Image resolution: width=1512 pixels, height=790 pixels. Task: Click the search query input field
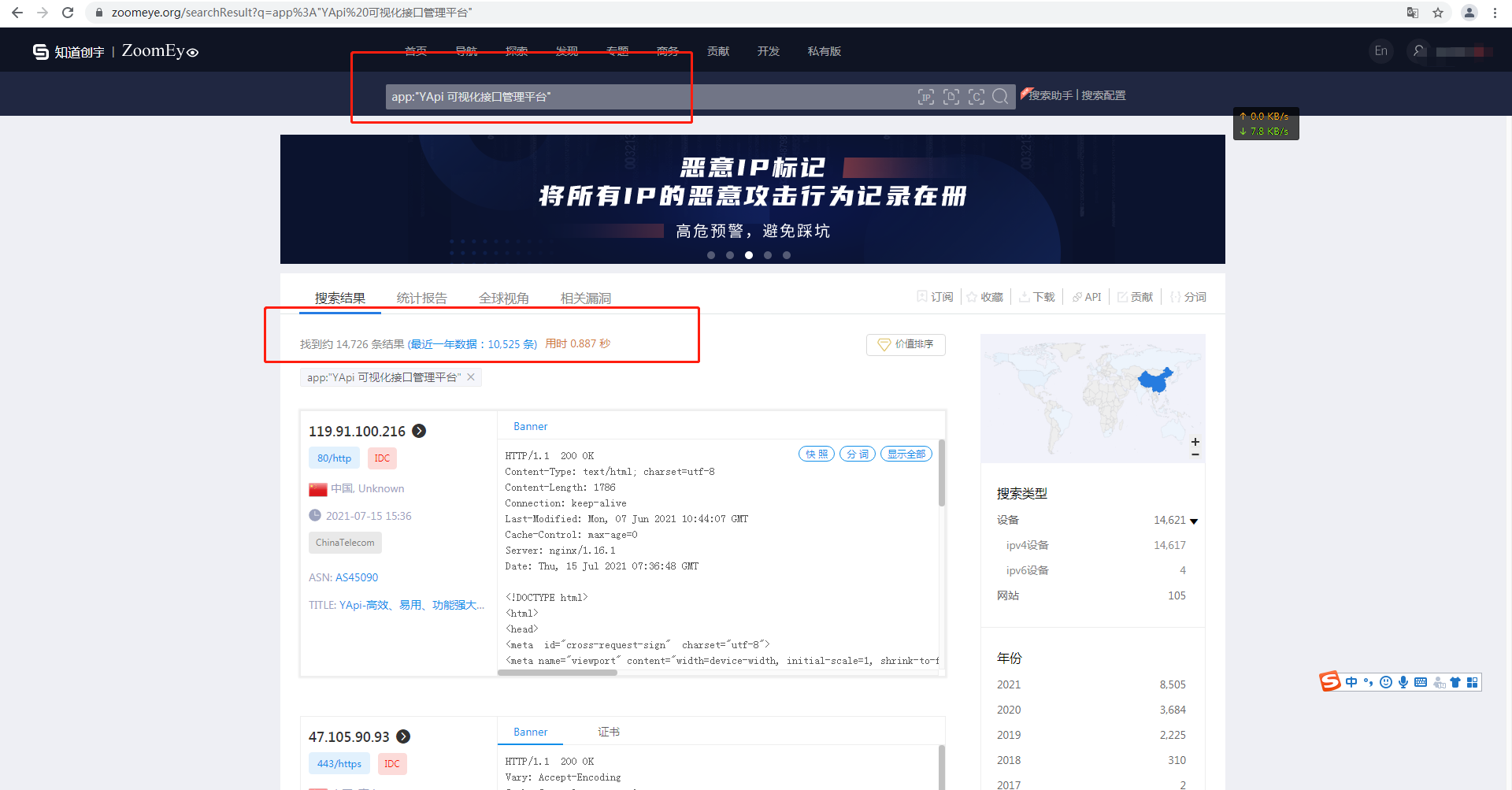[x=646, y=97]
